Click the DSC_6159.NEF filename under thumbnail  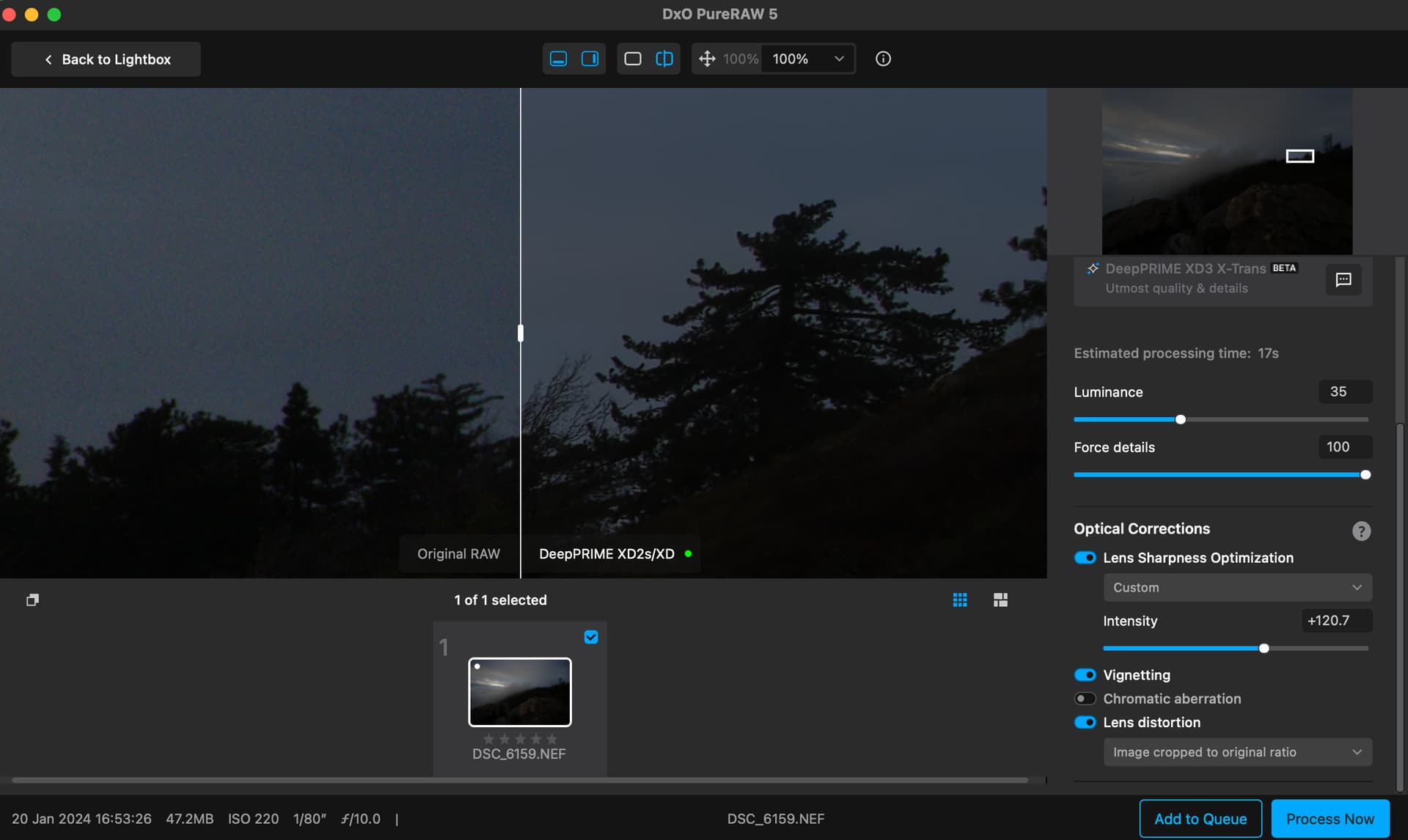(518, 754)
